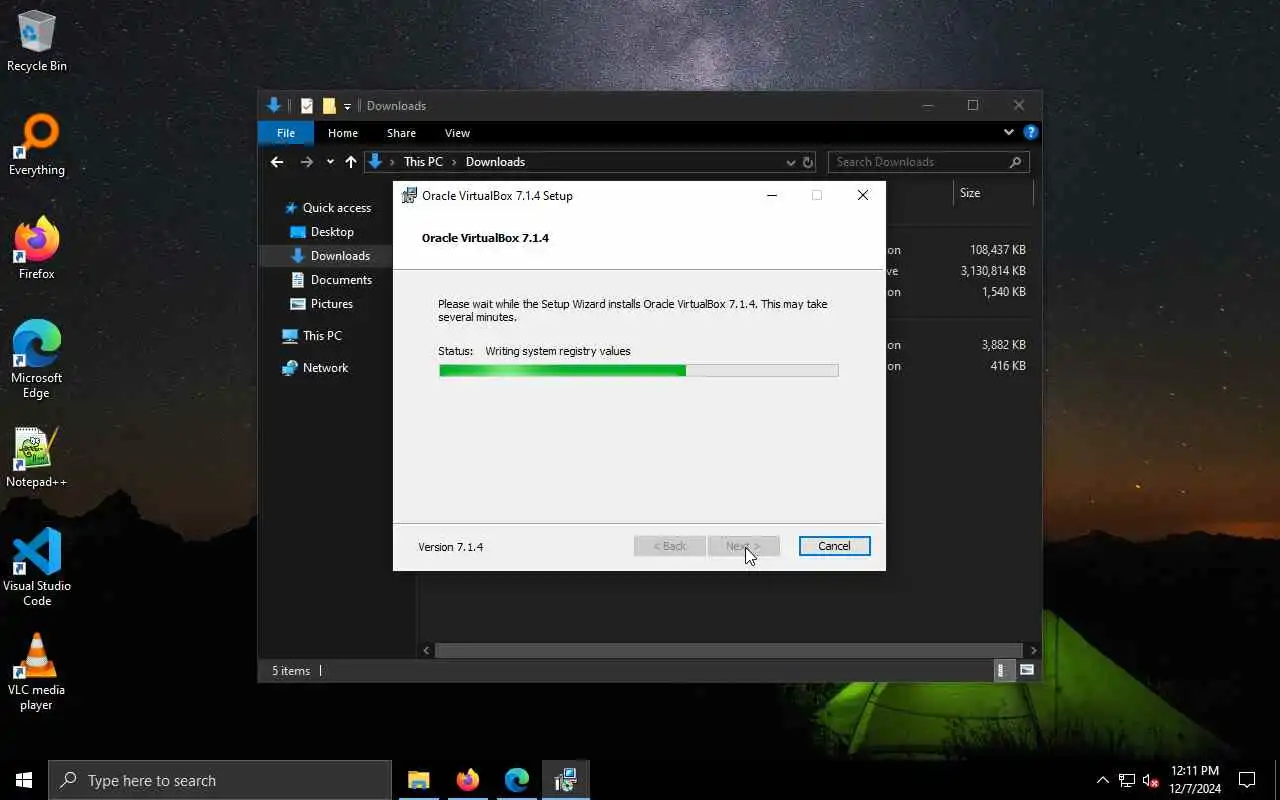The image size is (1280, 800).
Task: Open the Home ribbon tab in Explorer
Action: pos(343,133)
